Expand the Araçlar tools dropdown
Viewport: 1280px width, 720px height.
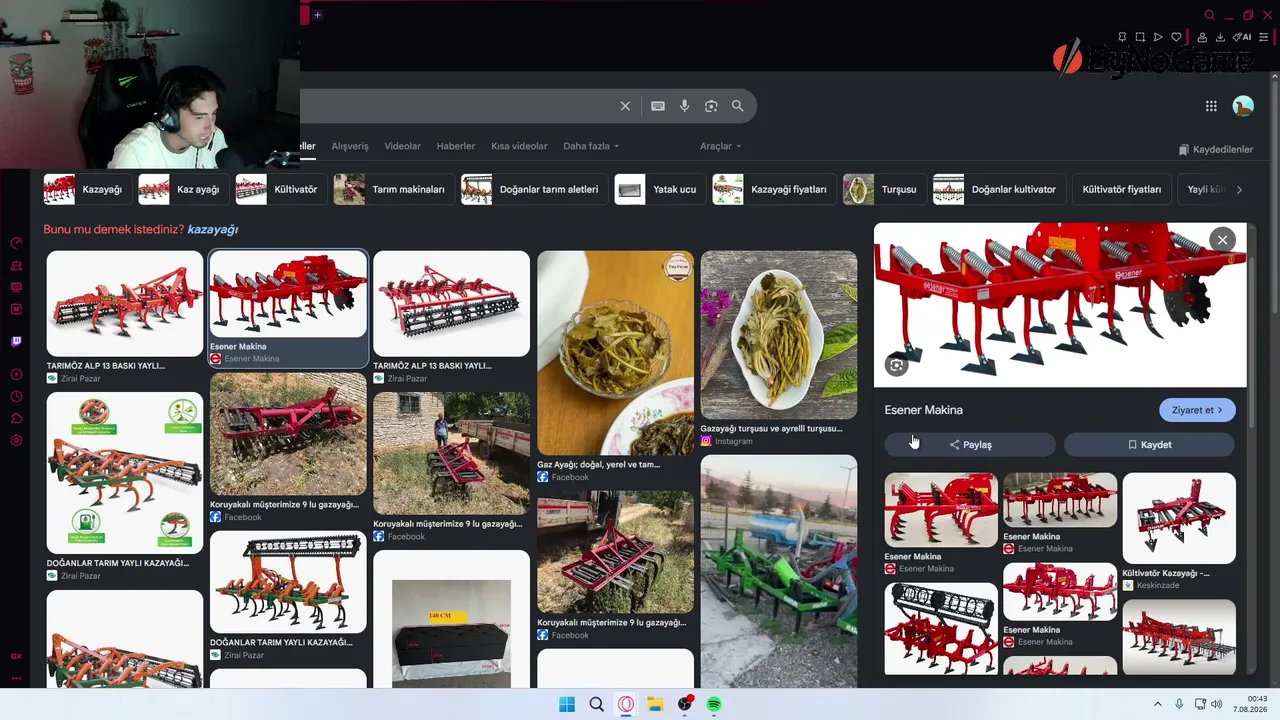tap(721, 146)
